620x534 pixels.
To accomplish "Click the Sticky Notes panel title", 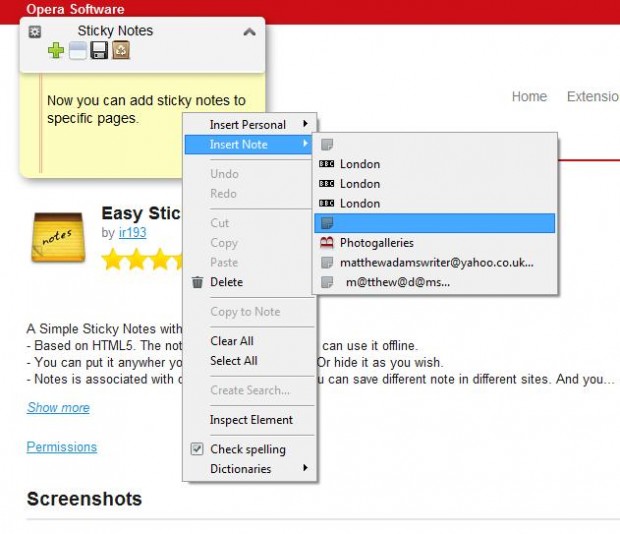I will 115,31.
